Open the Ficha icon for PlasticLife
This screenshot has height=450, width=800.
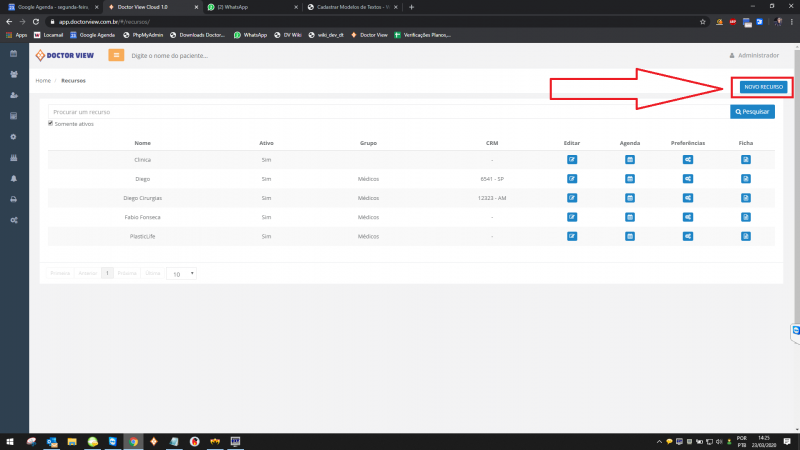746,236
